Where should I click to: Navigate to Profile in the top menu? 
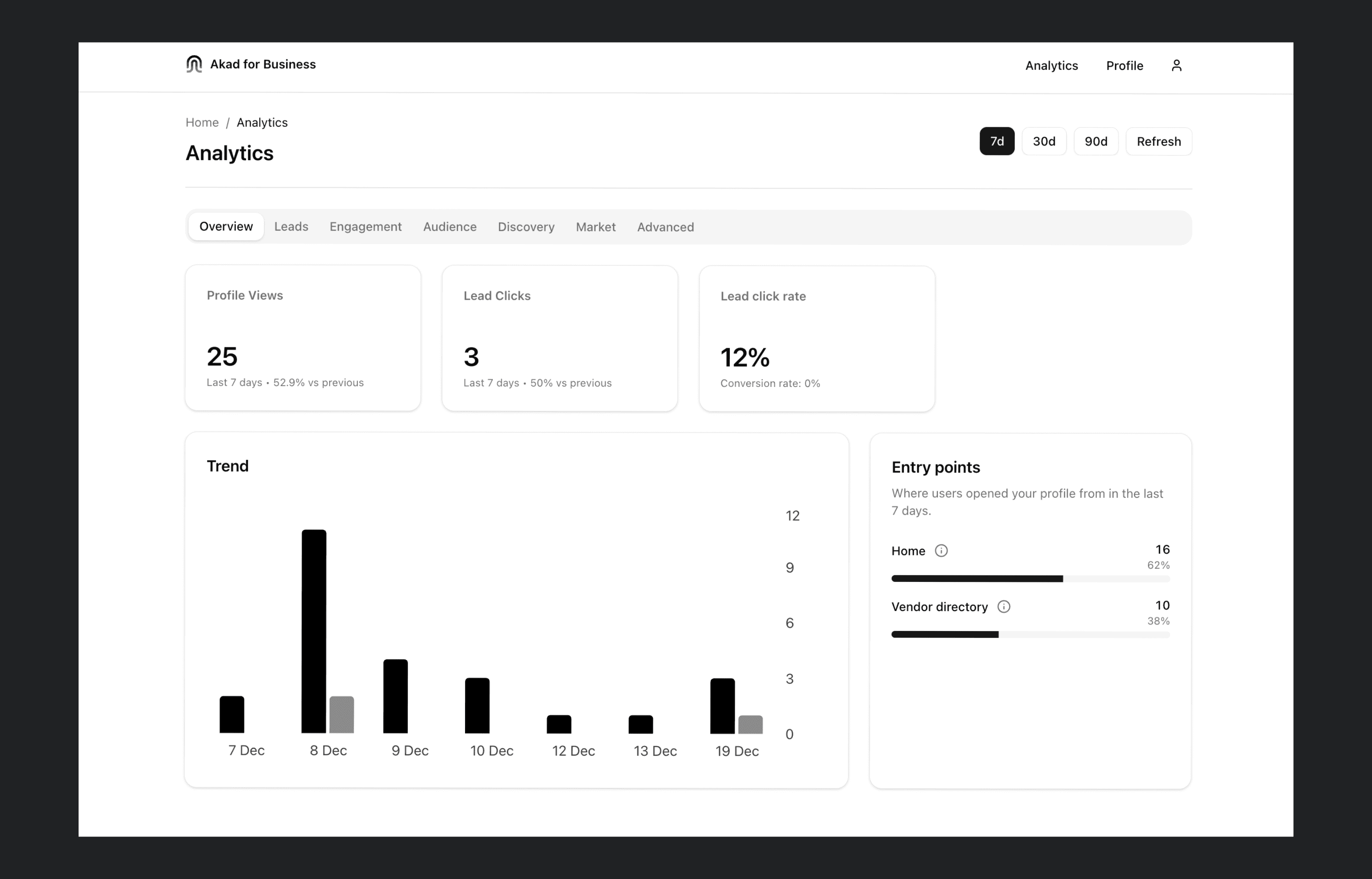point(1124,65)
